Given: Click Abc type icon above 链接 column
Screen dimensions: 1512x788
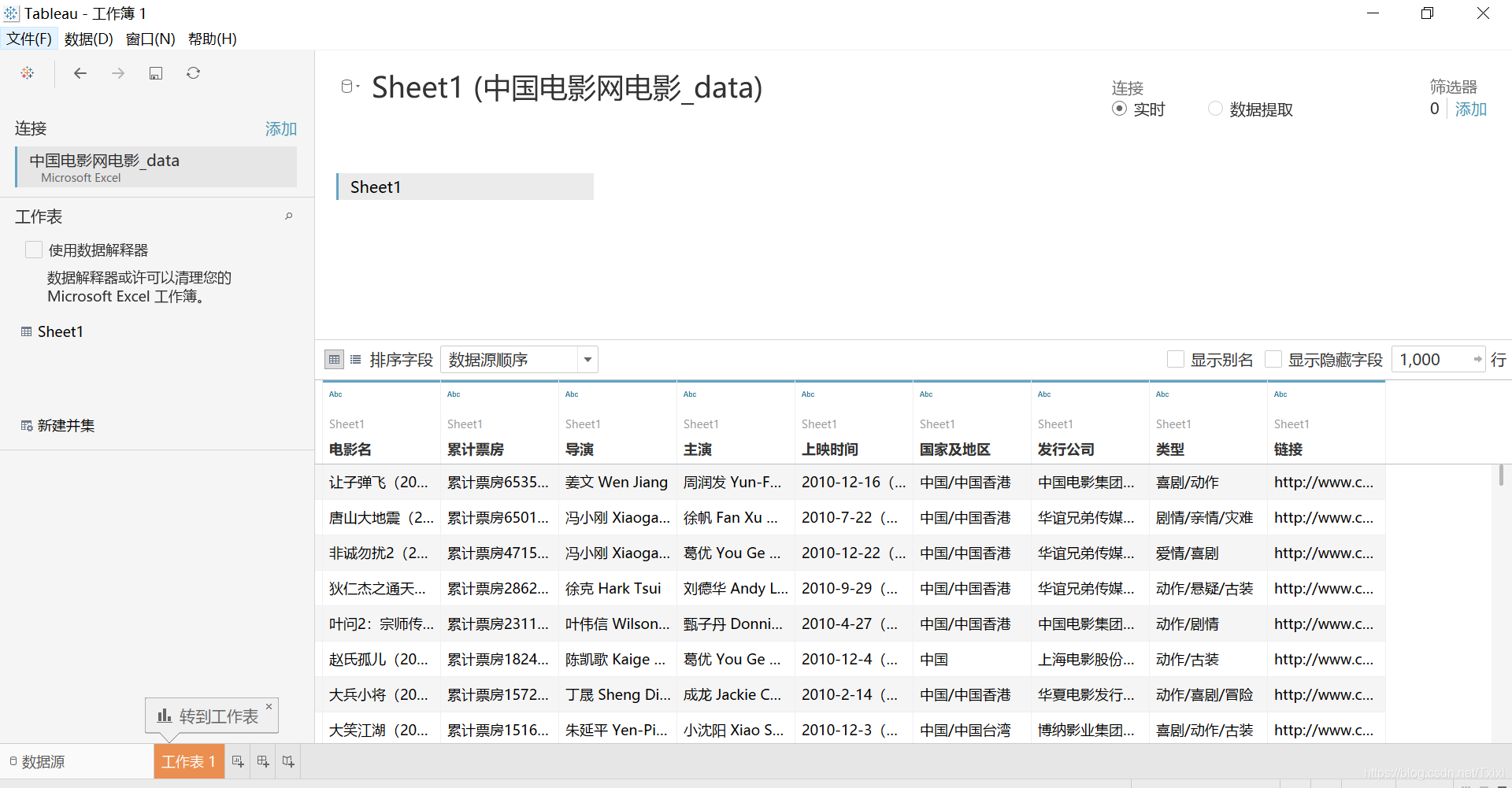Looking at the screenshot, I should pos(1280,394).
